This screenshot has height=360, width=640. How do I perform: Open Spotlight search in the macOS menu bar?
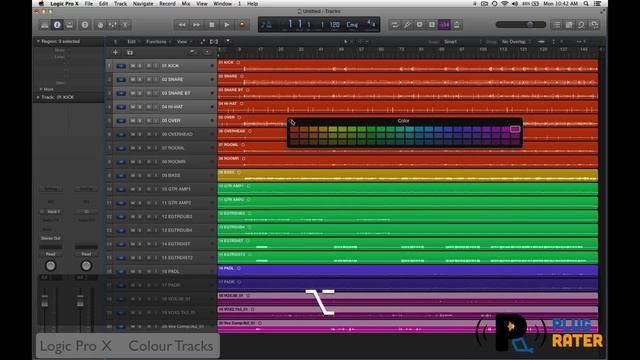(586, 4)
